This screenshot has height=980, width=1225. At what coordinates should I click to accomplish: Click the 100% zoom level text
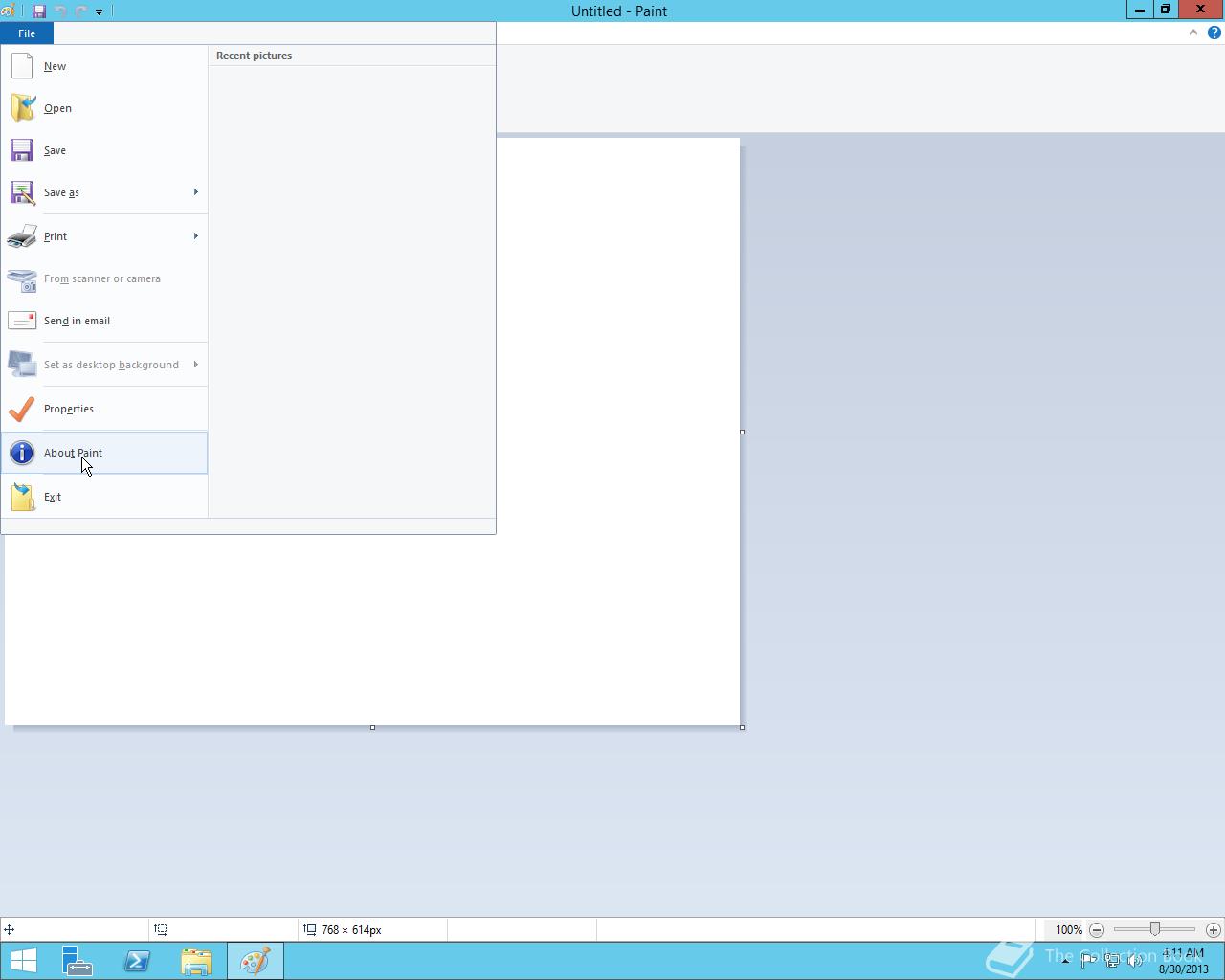[1069, 930]
